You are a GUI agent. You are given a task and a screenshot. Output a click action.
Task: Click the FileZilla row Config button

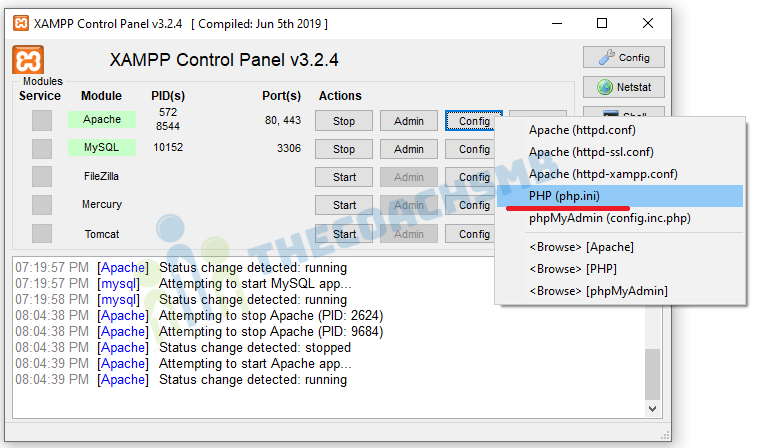tap(470, 177)
